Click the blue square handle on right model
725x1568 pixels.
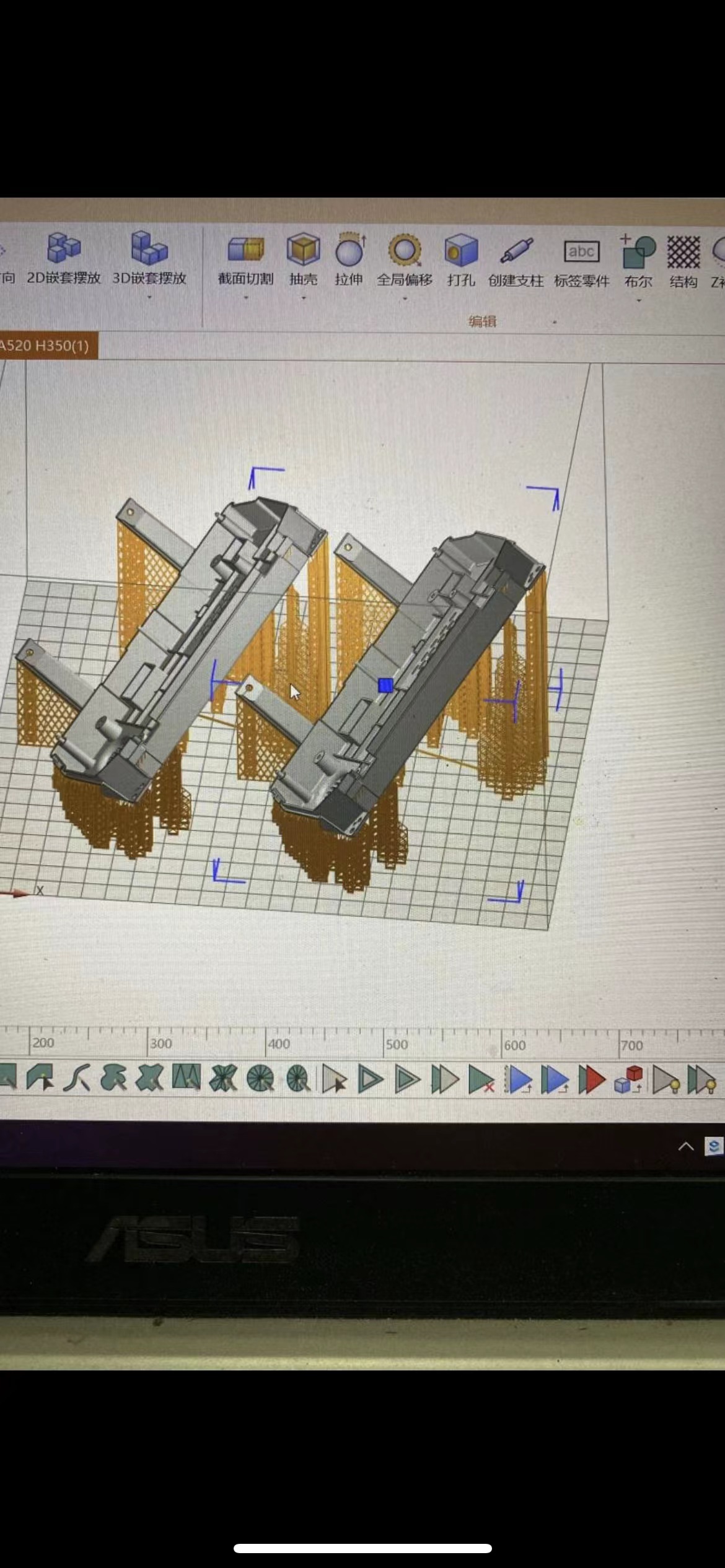pyautogui.click(x=385, y=685)
